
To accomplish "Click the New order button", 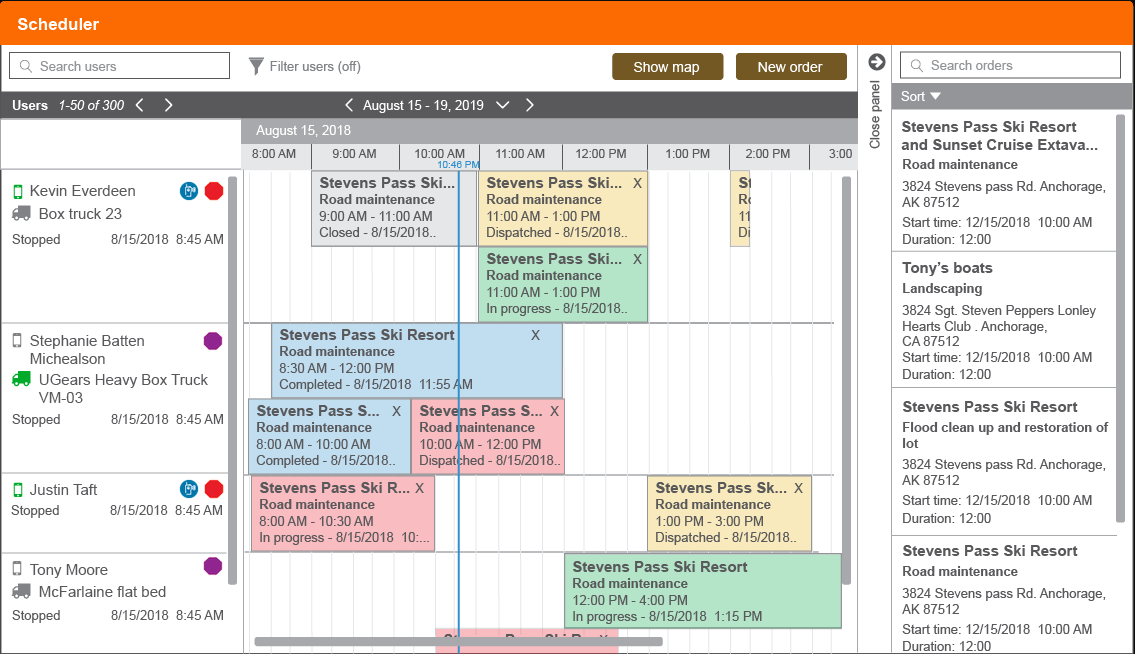I will 791,67.
